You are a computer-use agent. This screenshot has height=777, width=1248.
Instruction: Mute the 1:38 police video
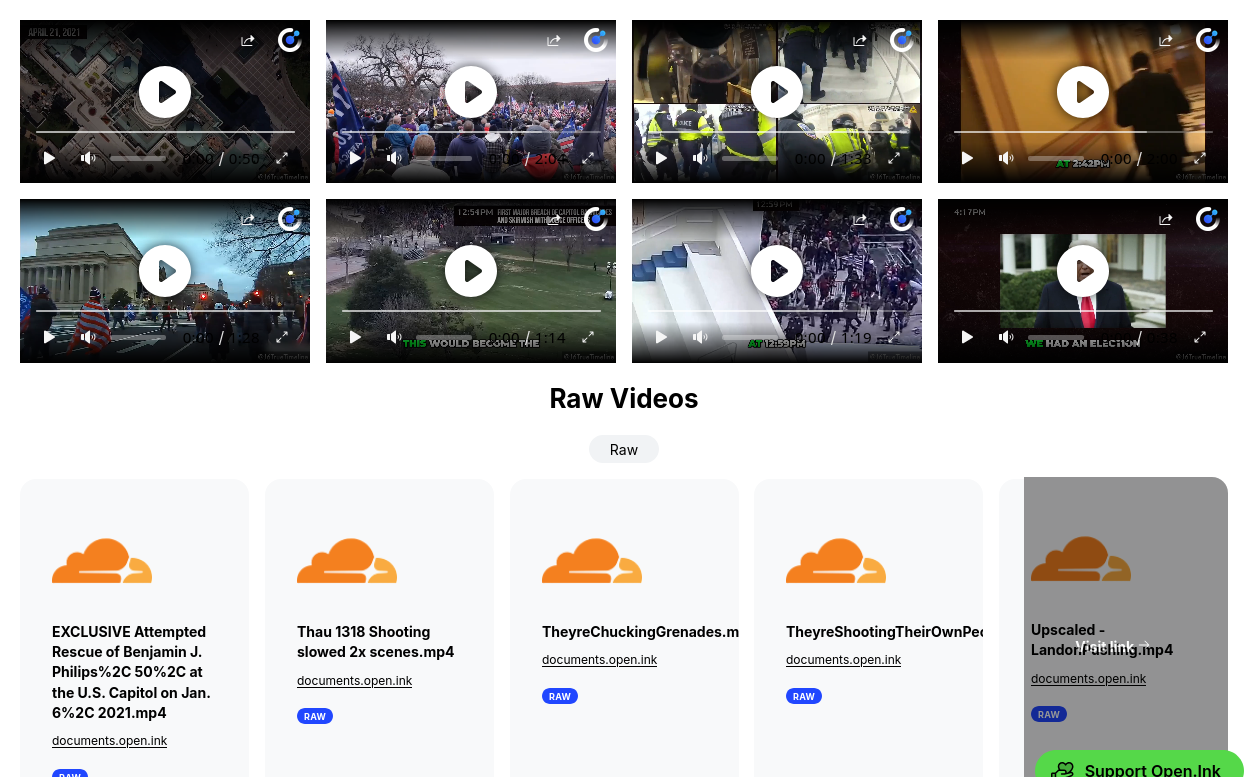pyautogui.click(x=700, y=158)
